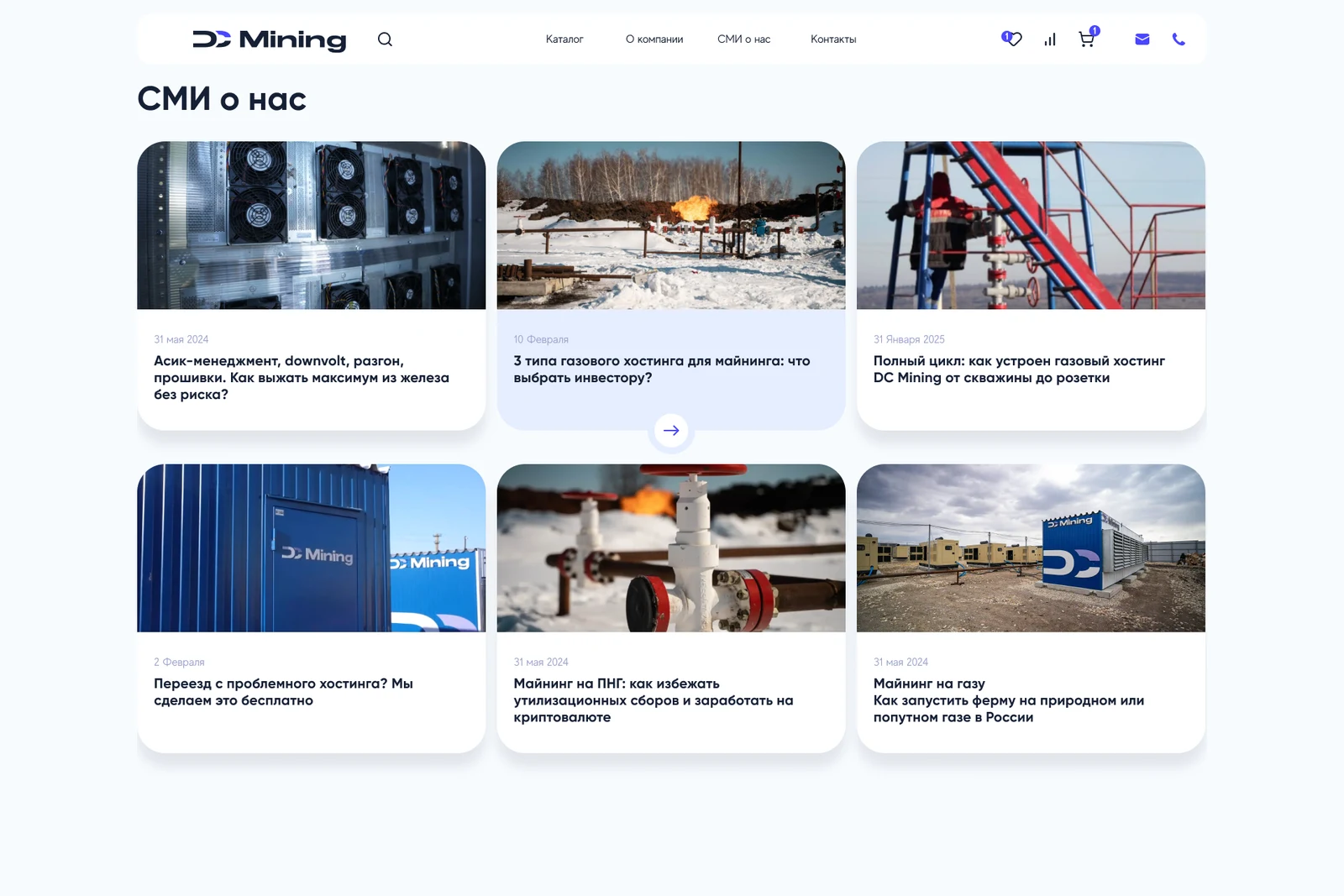Click the date '31 Января 2025'
Screen dimensions: 1344x896
tap(909, 339)
